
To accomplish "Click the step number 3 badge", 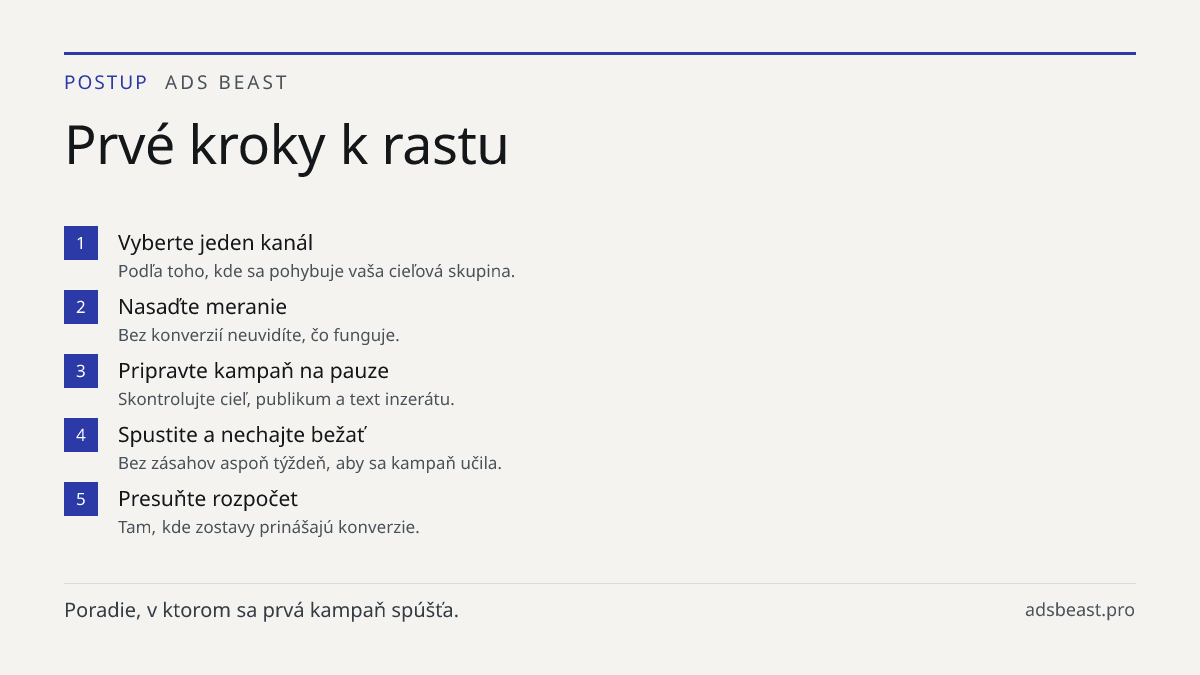I will 81,371.
